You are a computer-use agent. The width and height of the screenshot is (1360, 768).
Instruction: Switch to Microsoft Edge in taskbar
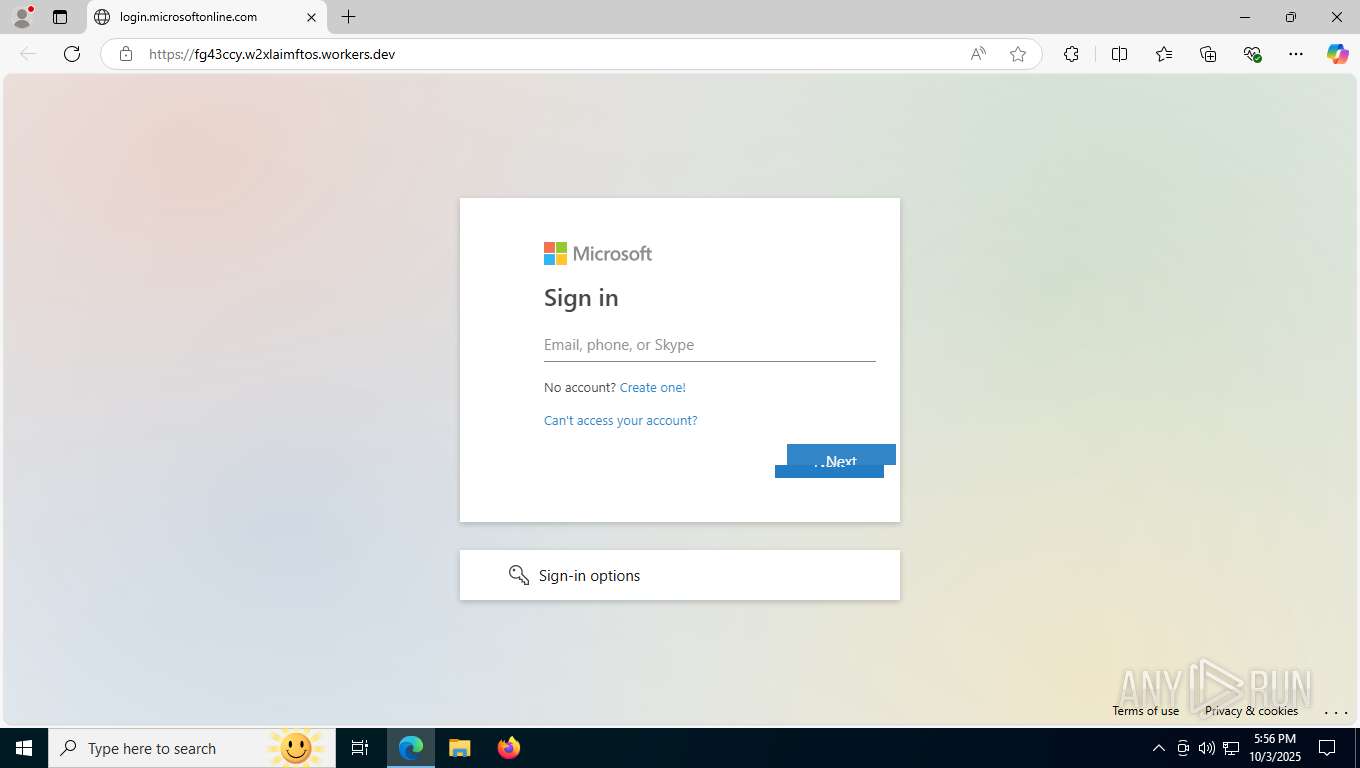[411, 748]
